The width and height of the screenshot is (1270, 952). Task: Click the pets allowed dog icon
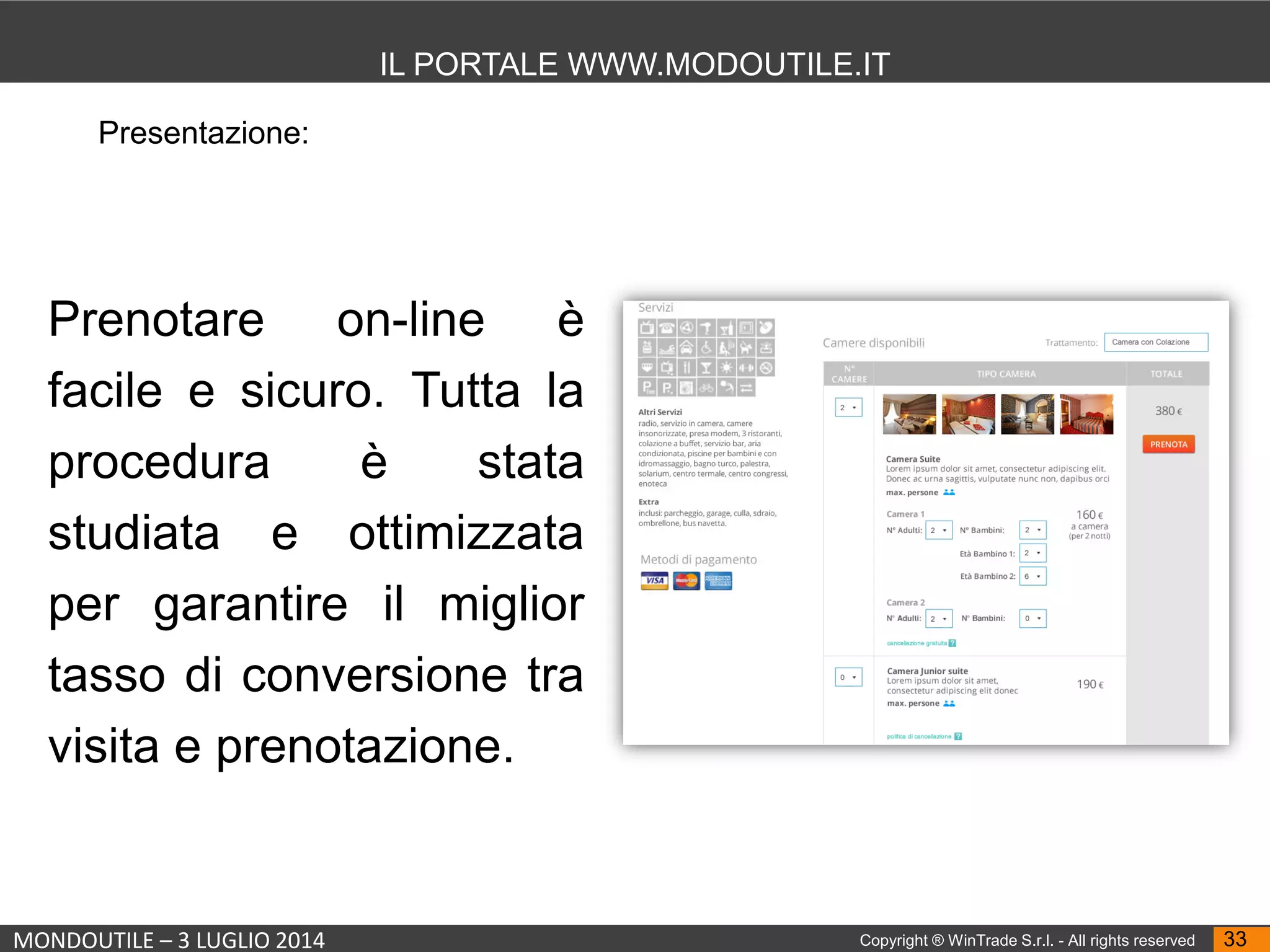pyautogui.click(x=746, y=348)
